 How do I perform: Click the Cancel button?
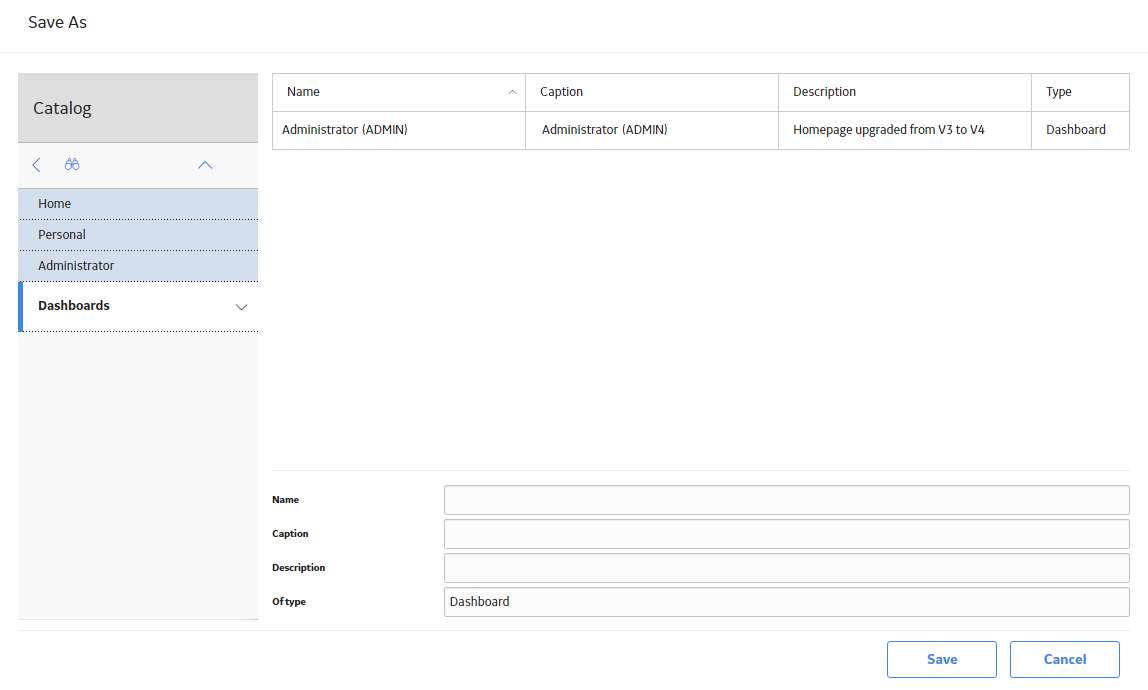(x=1065, y=659)
